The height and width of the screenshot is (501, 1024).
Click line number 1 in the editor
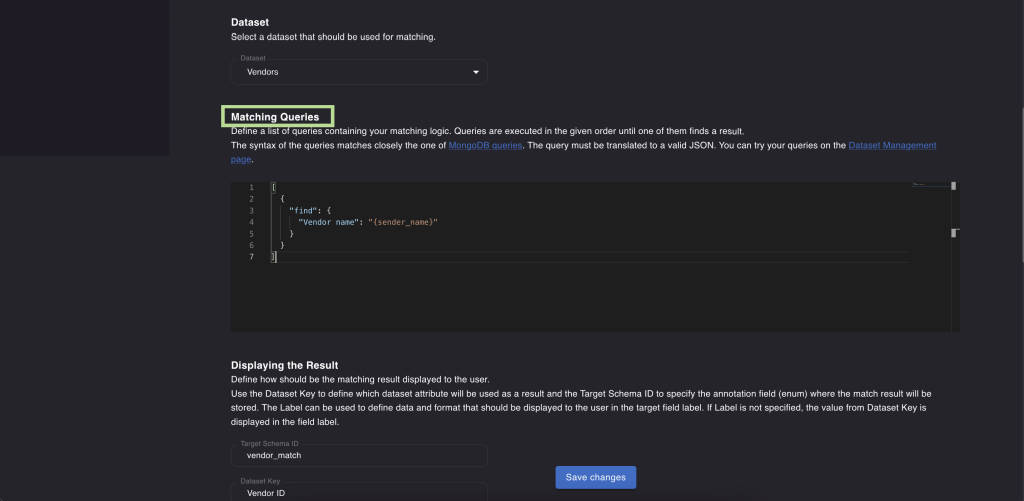pyautogui.click(x=251, y=187)
